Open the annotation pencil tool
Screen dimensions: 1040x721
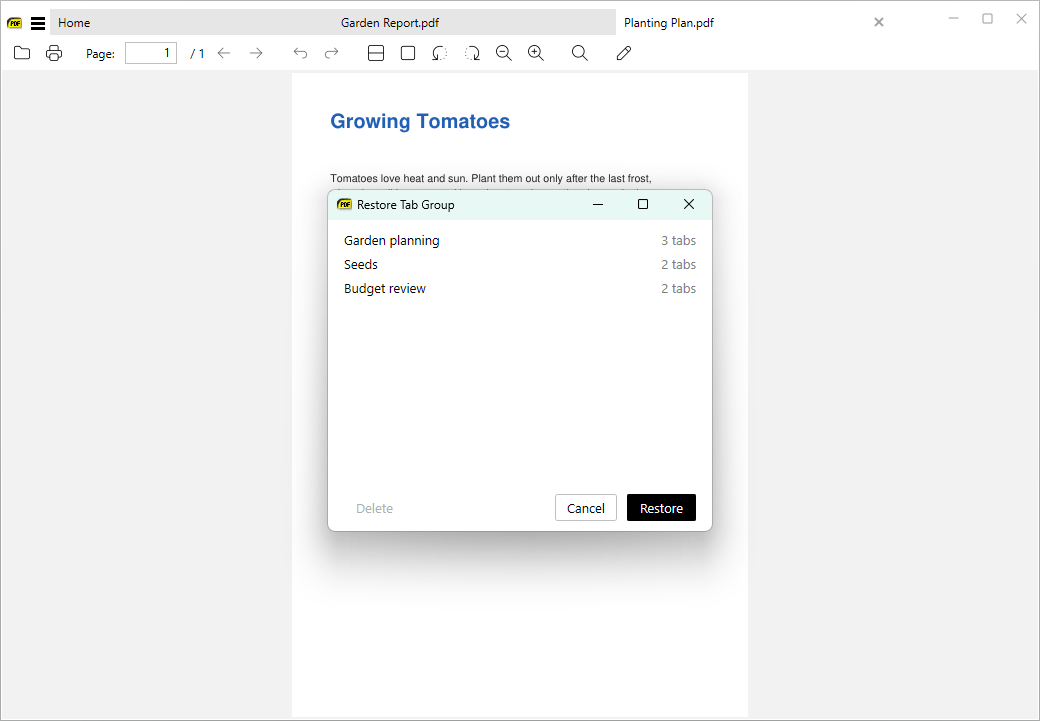[623, 53]
